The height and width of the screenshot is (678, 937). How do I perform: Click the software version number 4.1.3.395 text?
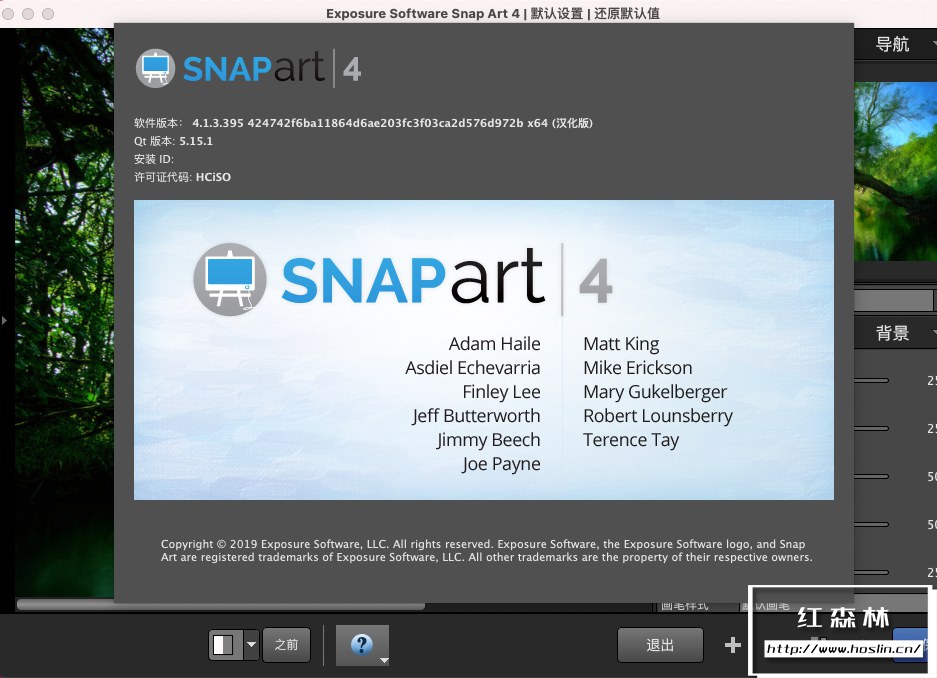(x=218, y=123)
